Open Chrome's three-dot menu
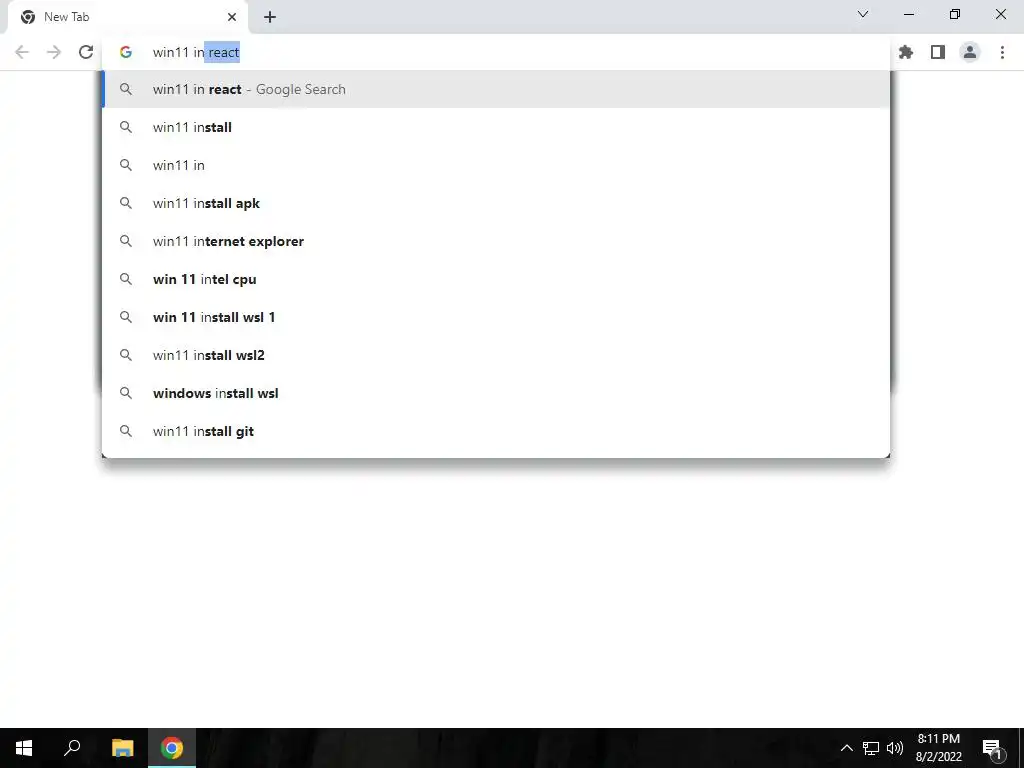Screen dimensions: 1024x768 click(1002, 52)
